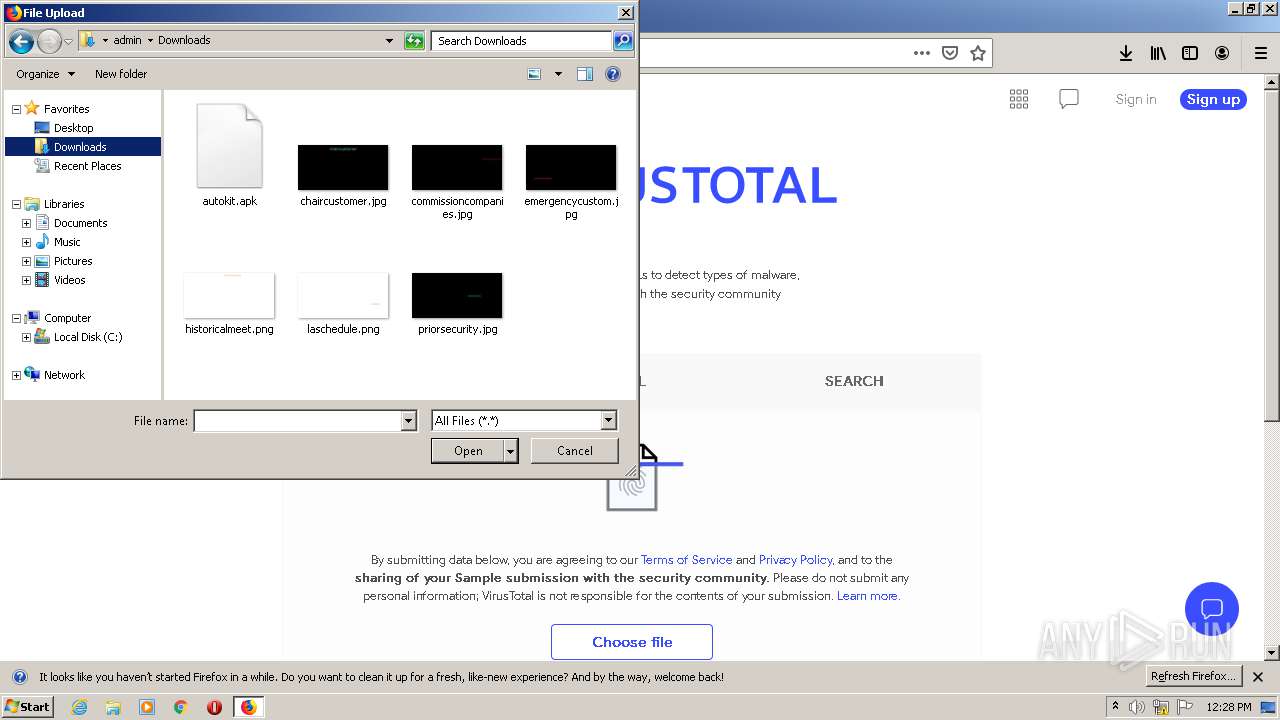
Task: Toggle Firefox sidebar icon
Action: [x=1190, y=53]
